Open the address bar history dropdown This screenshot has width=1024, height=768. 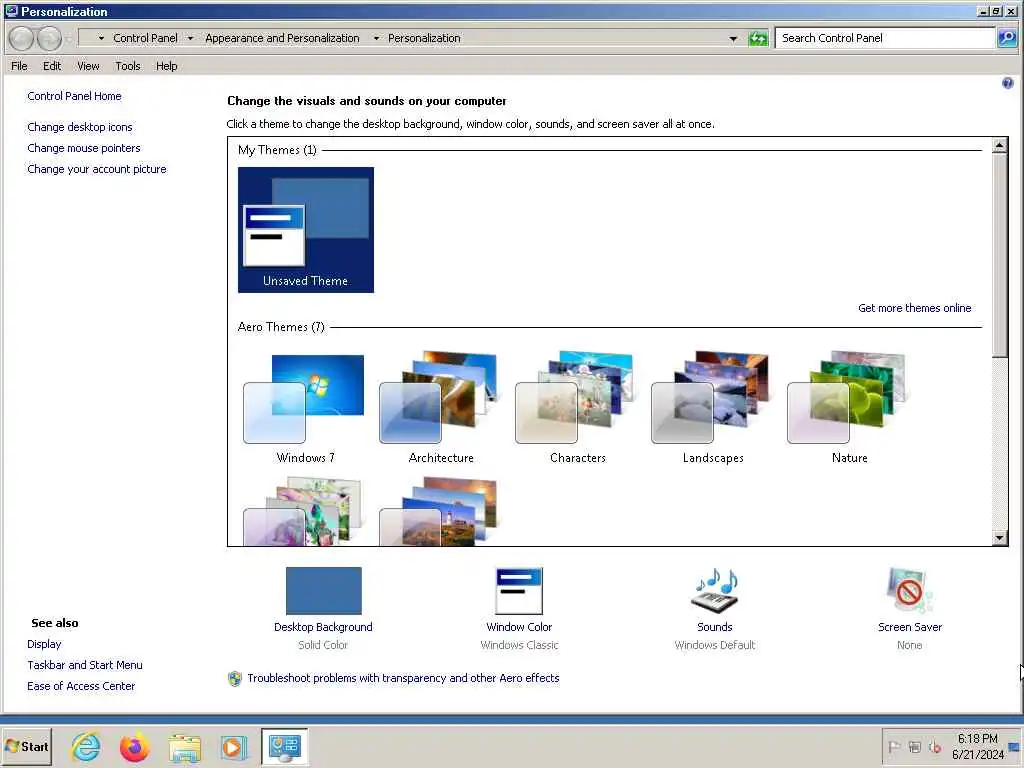click(x=733, y=39)
